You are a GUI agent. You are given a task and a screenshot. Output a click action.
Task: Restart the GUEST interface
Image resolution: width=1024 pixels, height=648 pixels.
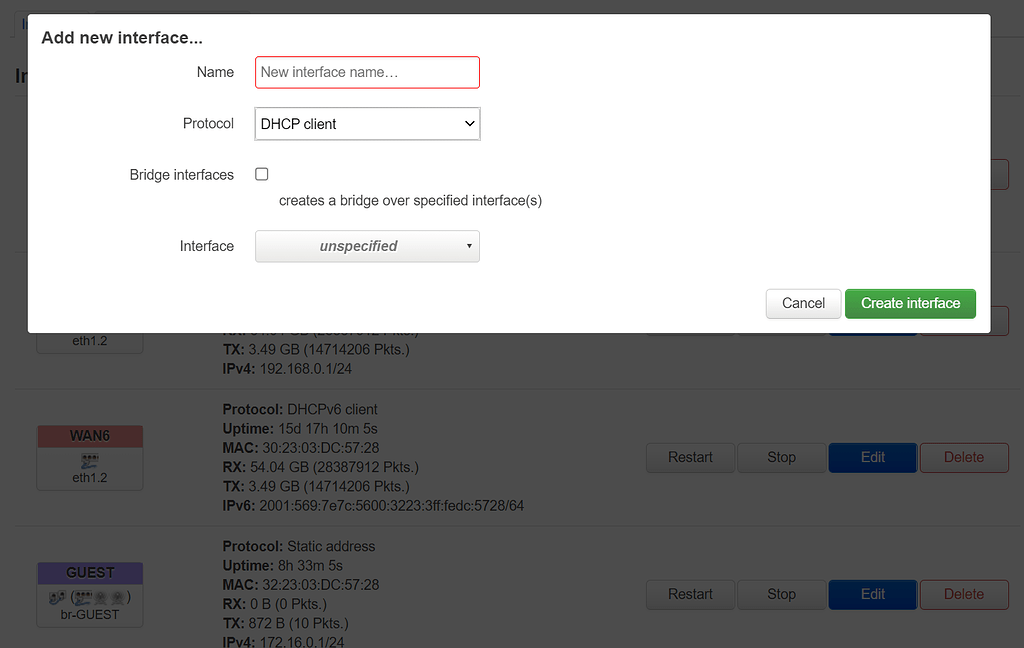[x=690, y=594]
